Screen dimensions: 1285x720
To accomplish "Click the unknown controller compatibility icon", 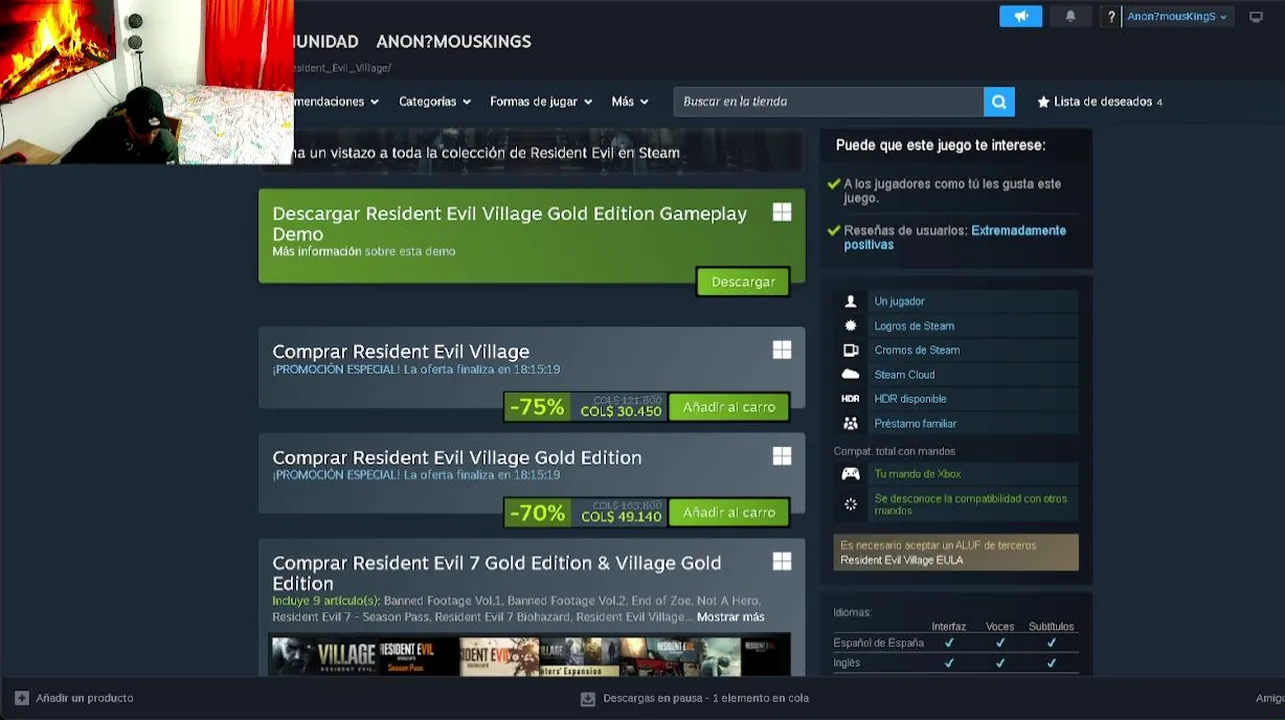I will click(850, 504).
